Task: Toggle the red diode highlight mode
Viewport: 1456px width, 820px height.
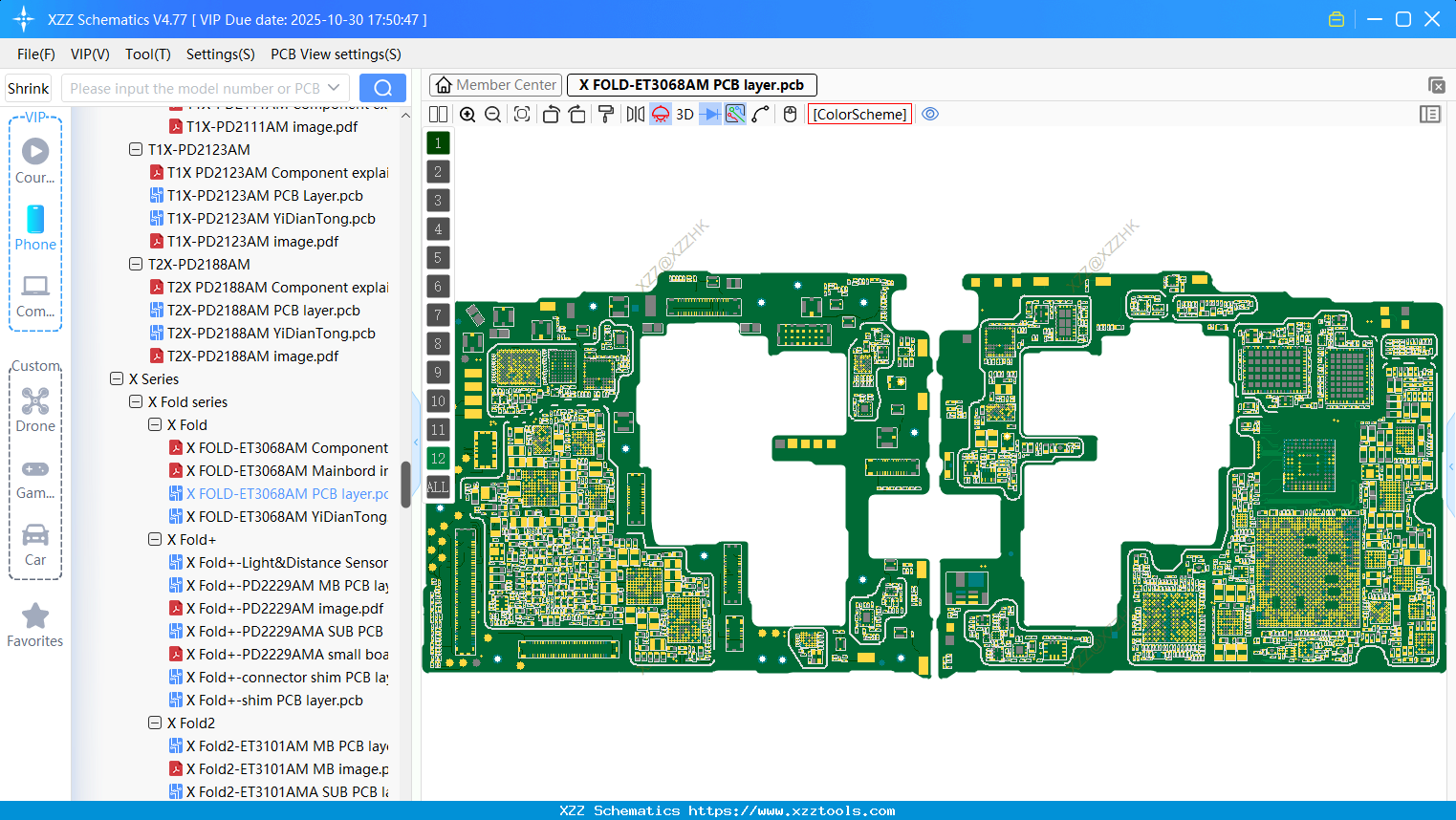Action: point(660,114)
